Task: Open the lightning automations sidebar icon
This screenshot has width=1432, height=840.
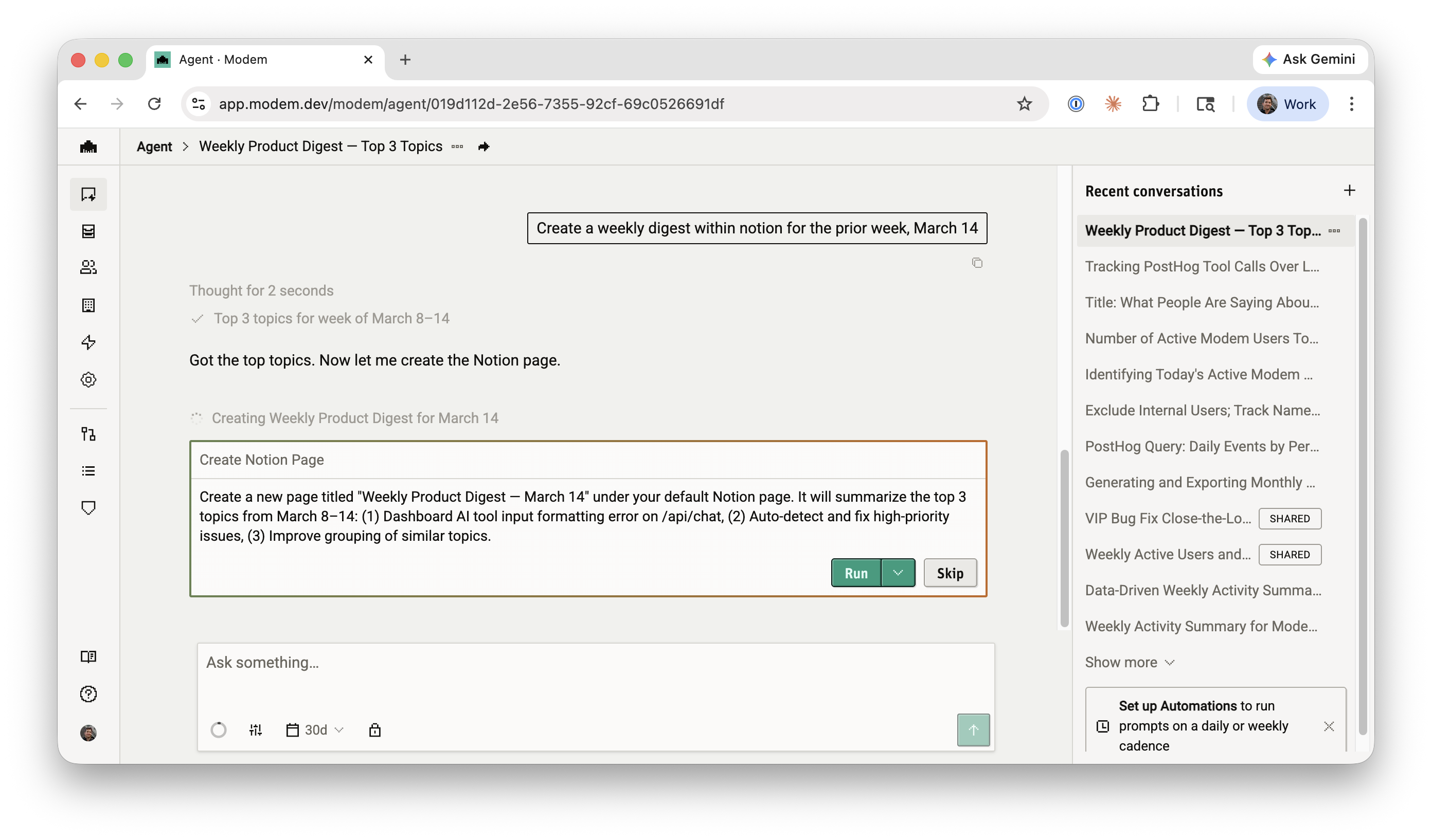Action: pos(88,342)
